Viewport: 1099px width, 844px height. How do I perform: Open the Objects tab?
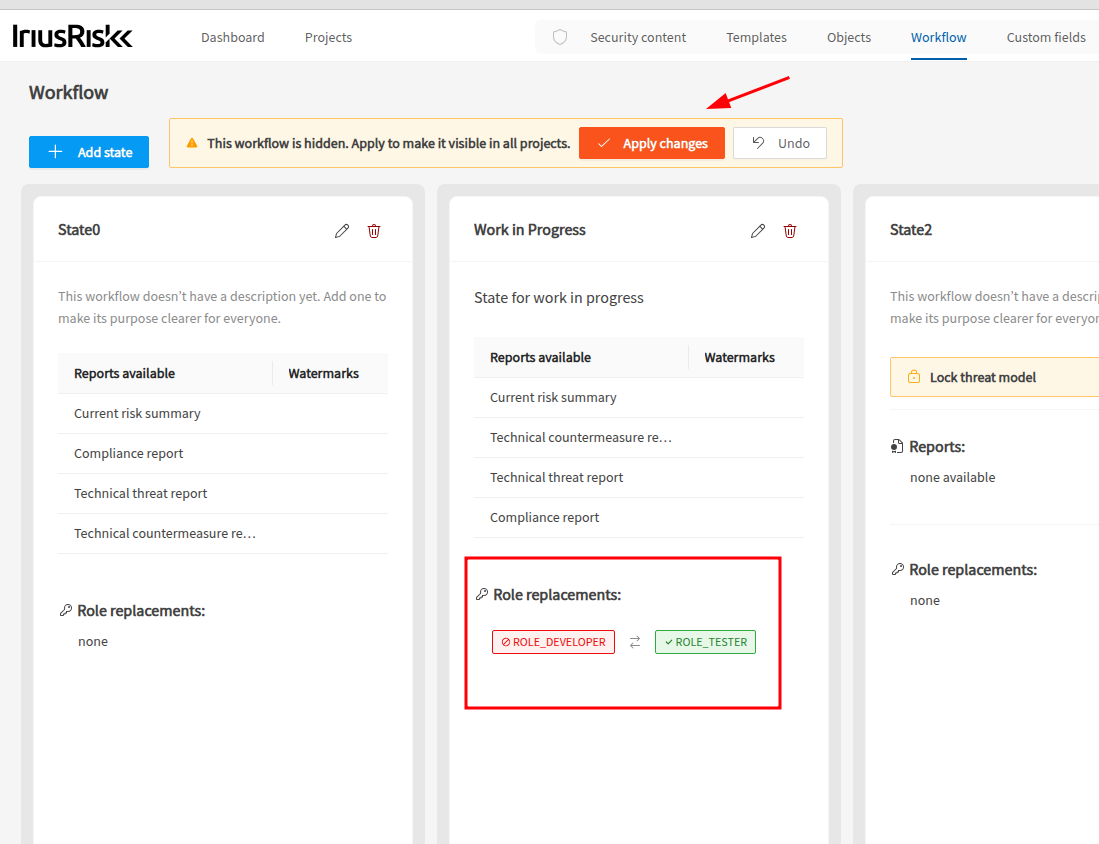click(x=849, y=37)
